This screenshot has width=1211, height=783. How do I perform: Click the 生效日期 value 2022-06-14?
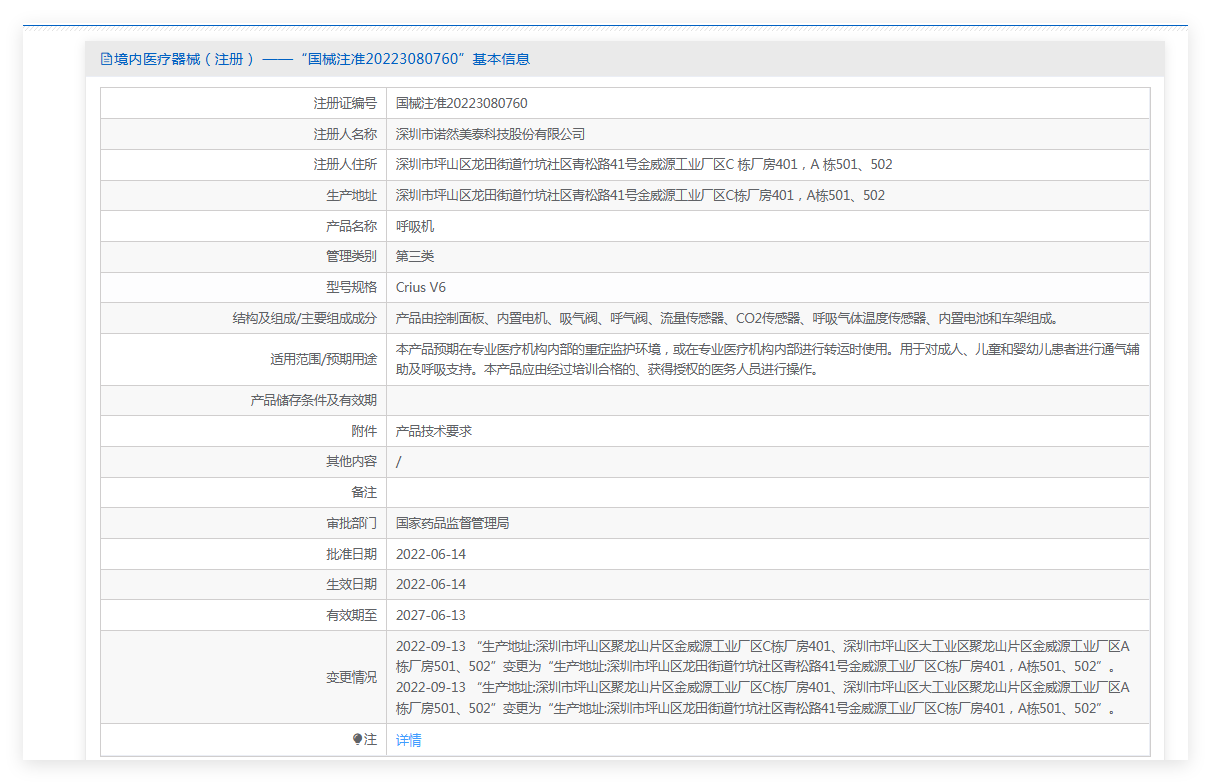click(x=431, y=584)
